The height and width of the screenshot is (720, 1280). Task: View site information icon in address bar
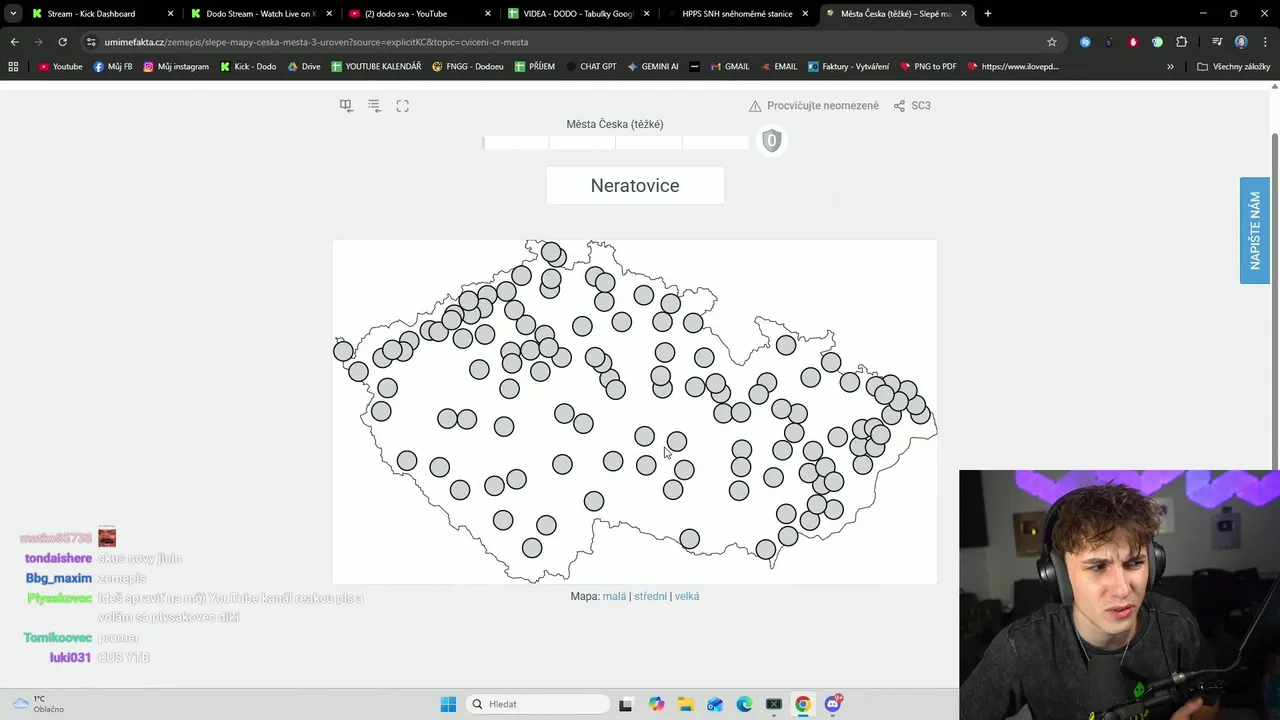pos(92,42)
